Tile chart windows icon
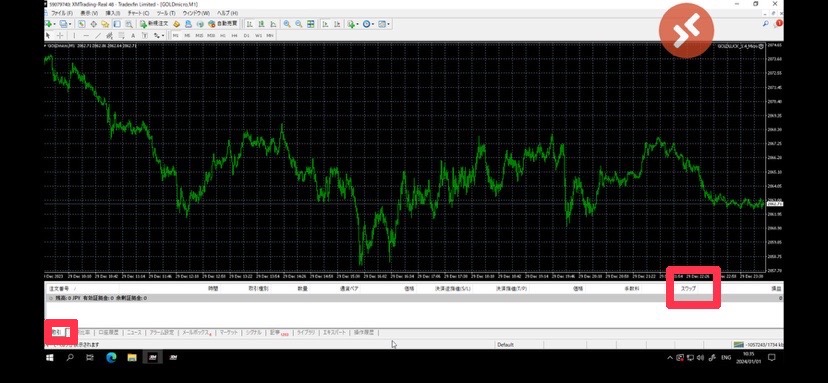 coord(310,24)
